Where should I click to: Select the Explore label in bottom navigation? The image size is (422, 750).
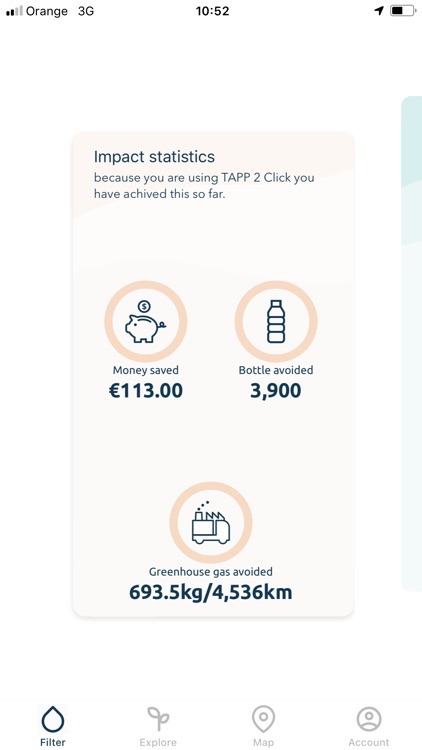pyautogui.click(x=158, y=743)
